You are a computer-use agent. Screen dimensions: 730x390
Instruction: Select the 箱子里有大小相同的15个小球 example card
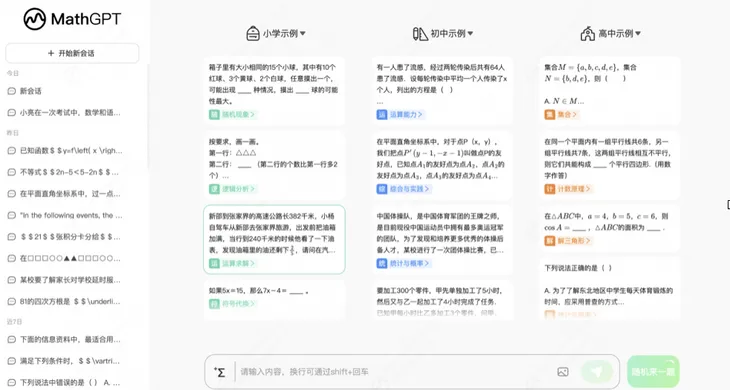click(274, 91)
